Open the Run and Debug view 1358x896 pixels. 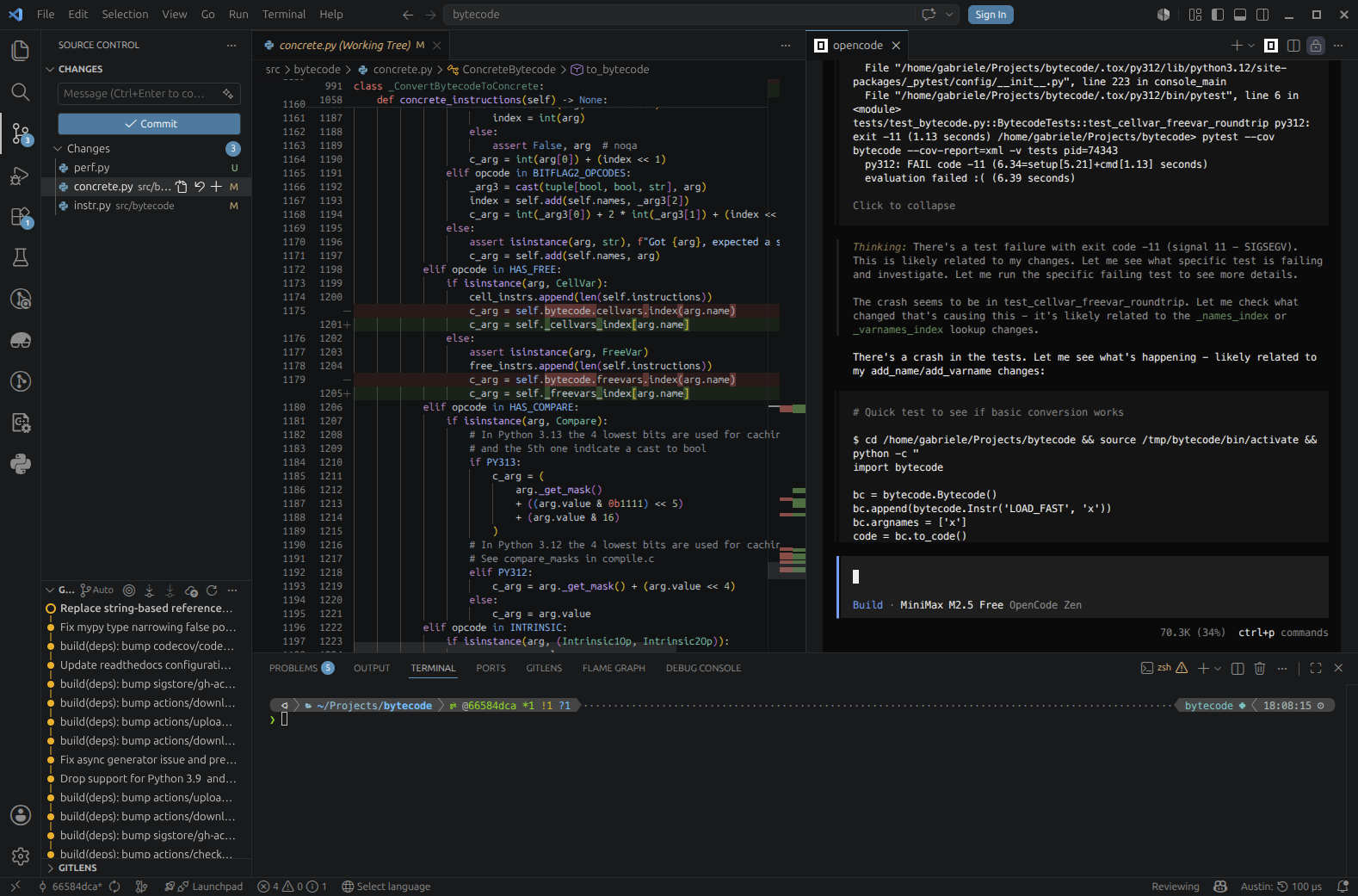click(21, 176)
